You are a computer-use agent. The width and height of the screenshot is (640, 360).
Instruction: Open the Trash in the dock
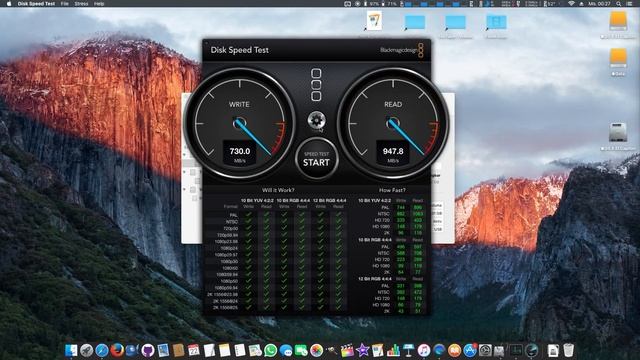click(569, 350)
